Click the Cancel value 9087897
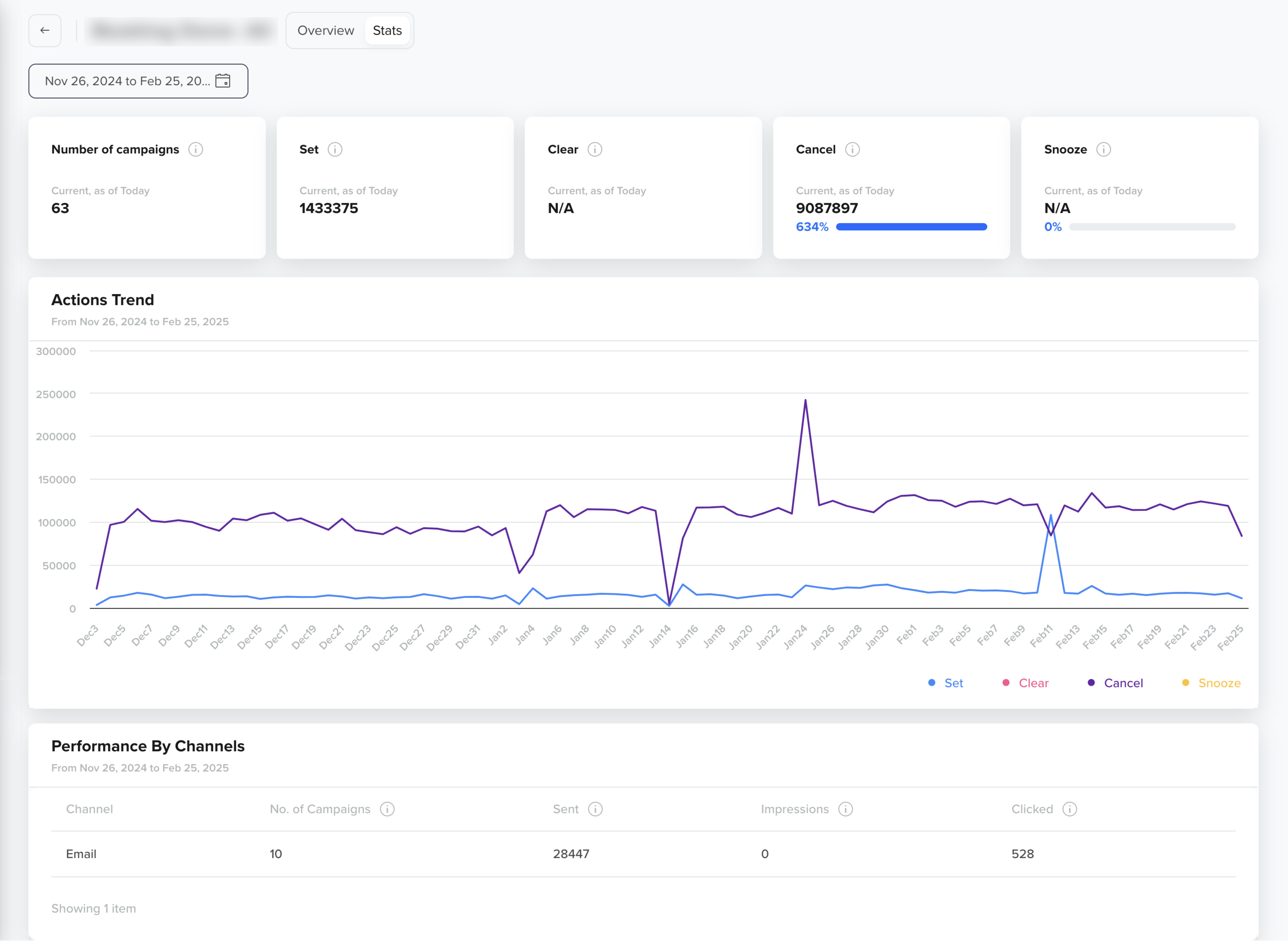The height and width of the screenshot is (941, 1288). coord(827,208)
